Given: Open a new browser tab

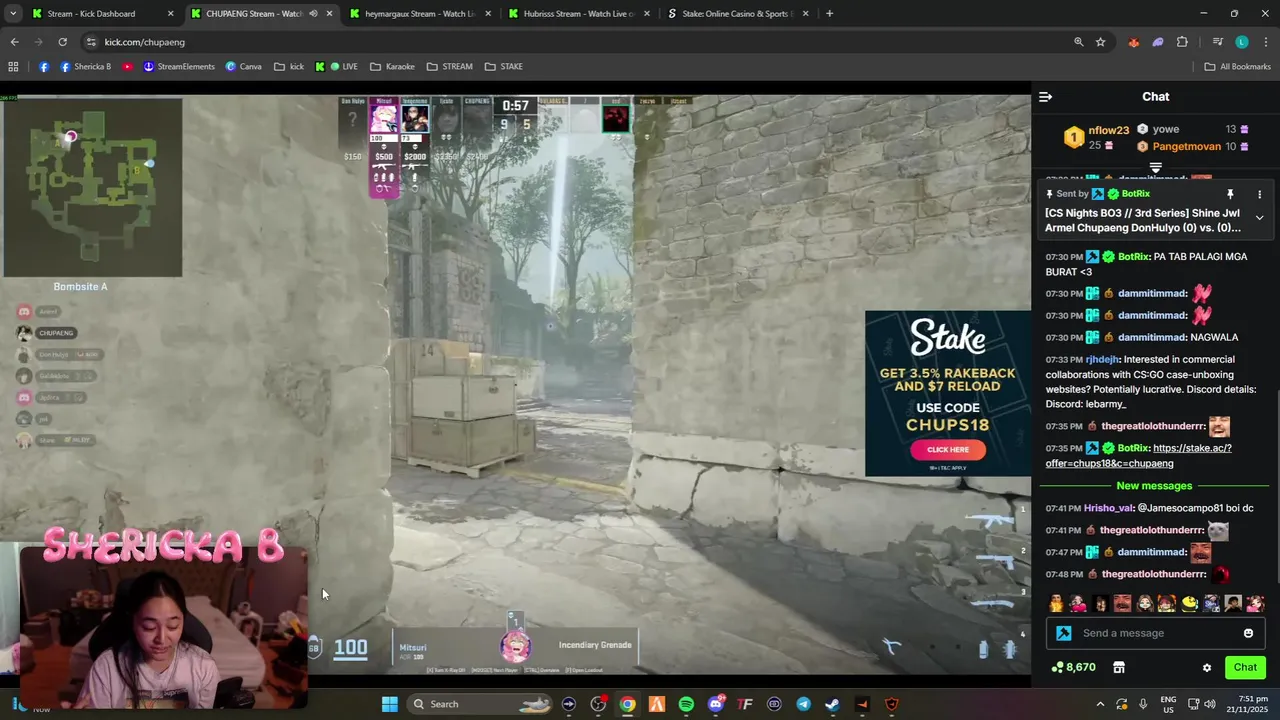Looking at the screenshot, I should pos(829,14).
